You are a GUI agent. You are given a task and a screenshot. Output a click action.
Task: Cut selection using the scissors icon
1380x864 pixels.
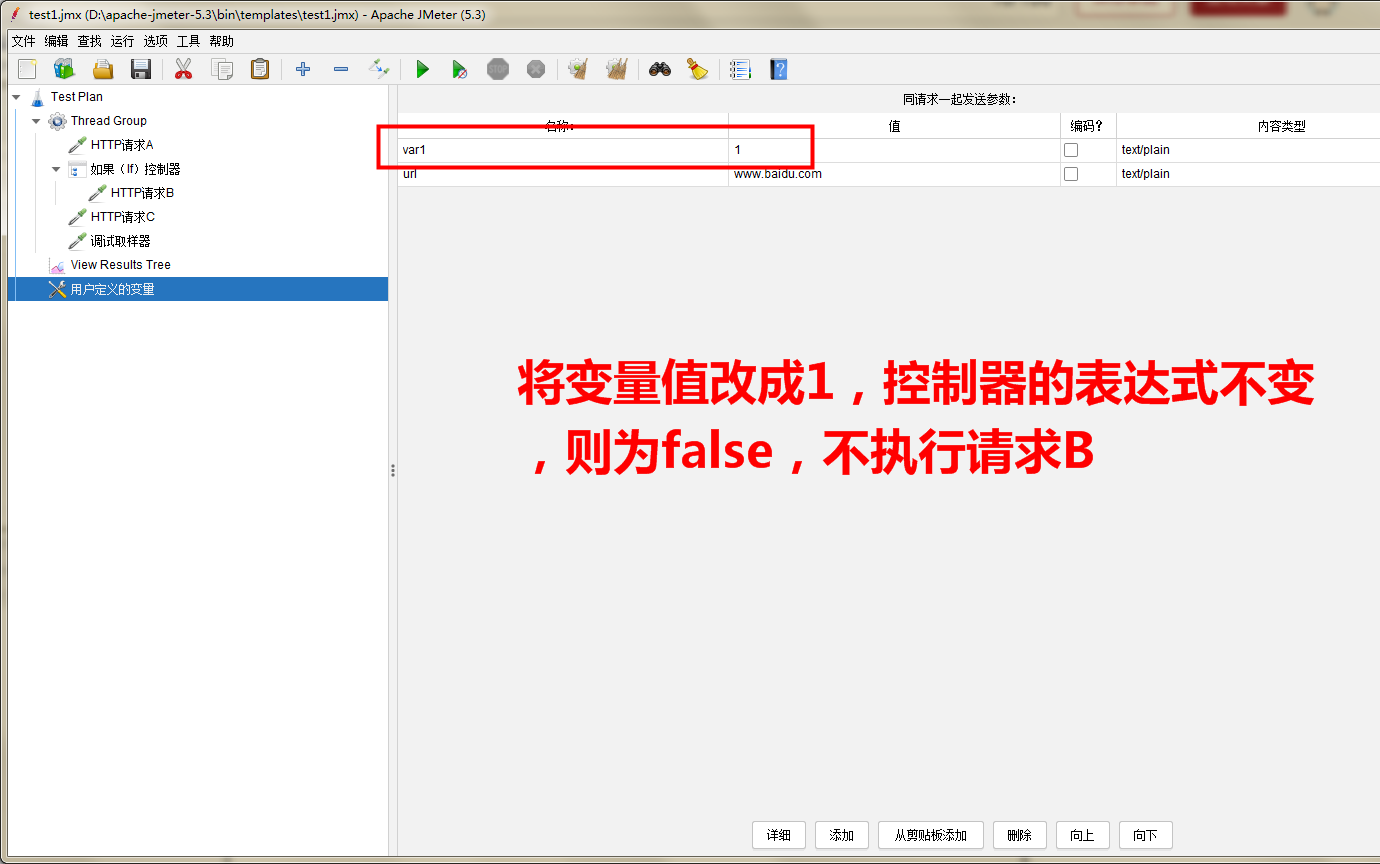pos(183,69)
